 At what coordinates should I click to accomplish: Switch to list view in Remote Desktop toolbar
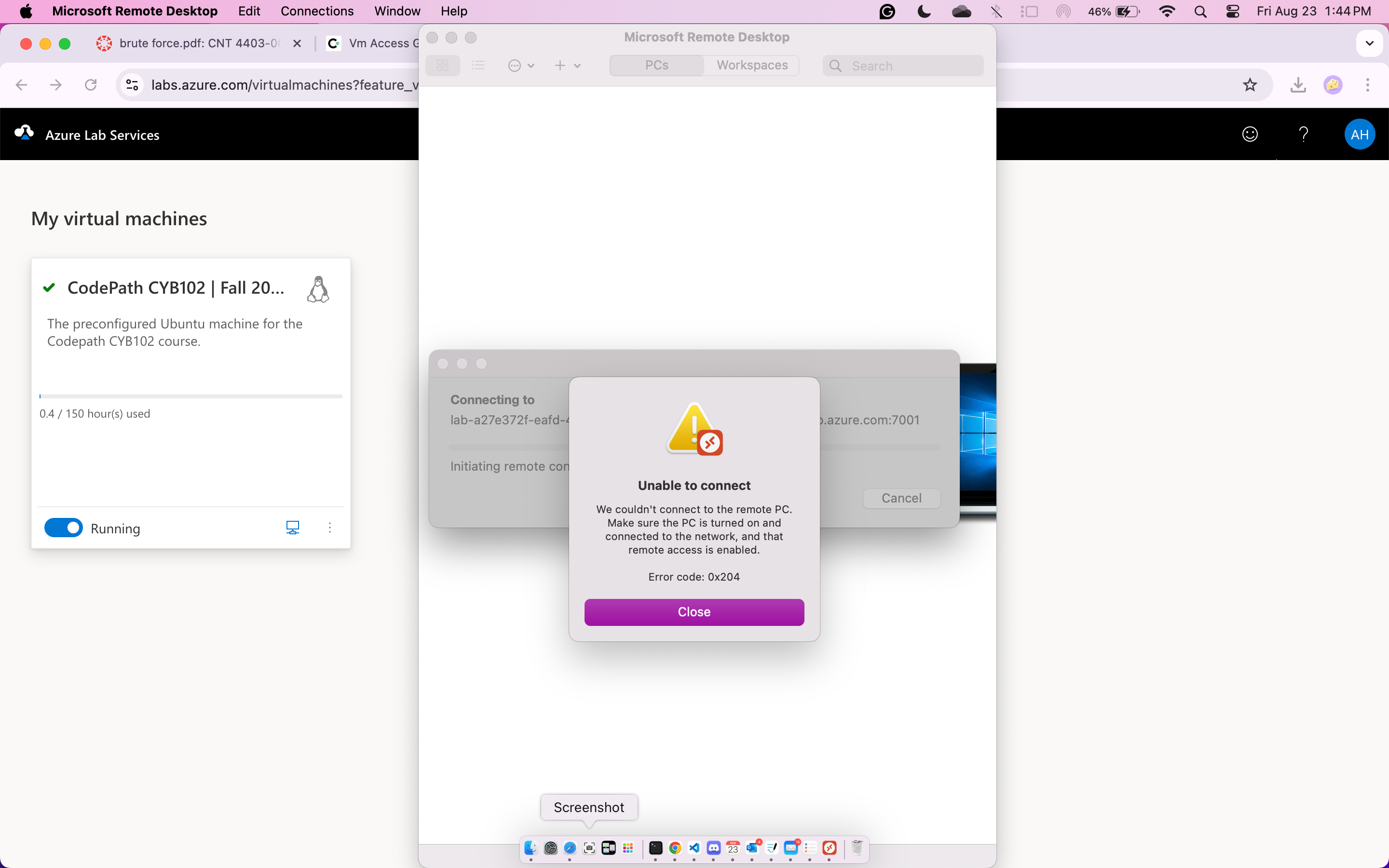(479, 66)
